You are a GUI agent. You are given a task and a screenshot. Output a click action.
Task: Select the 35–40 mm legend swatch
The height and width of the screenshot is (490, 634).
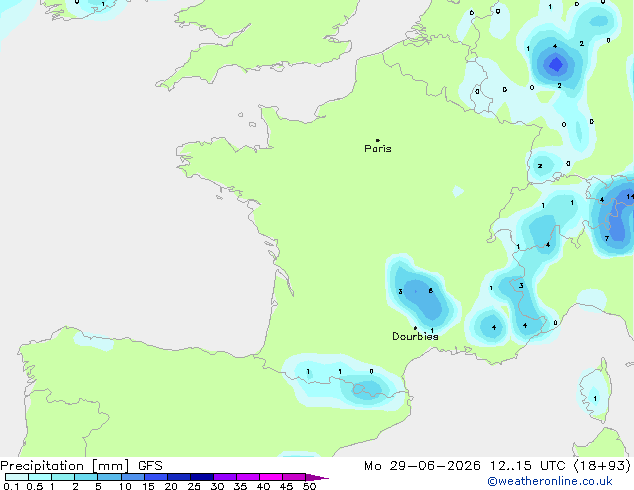pyautogui.click(x=247, y=477)
